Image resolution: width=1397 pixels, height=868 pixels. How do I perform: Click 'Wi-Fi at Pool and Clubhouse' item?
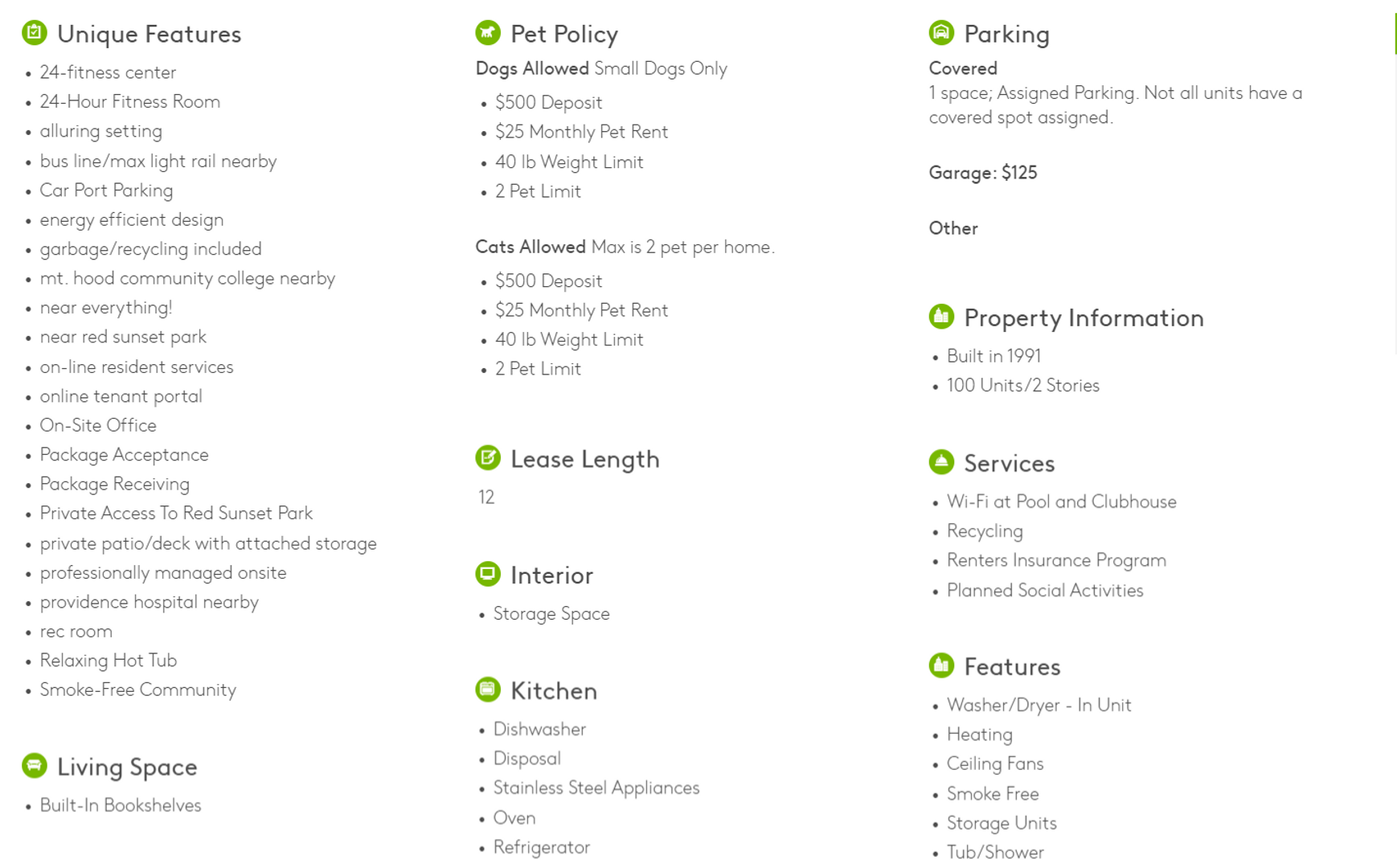[x=1061, y=502]
